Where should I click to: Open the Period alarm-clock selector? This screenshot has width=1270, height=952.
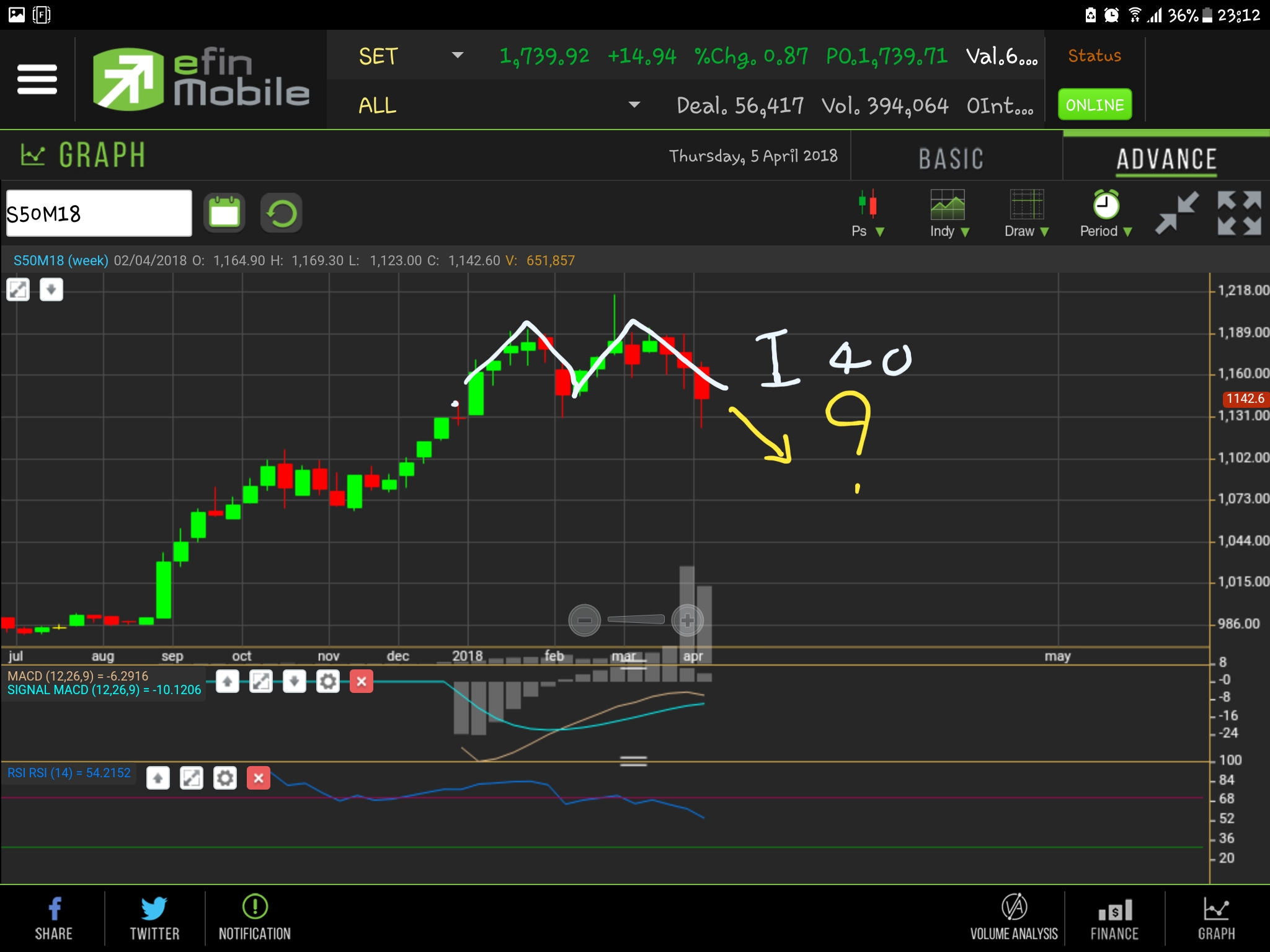click(x=1106, y=214)
